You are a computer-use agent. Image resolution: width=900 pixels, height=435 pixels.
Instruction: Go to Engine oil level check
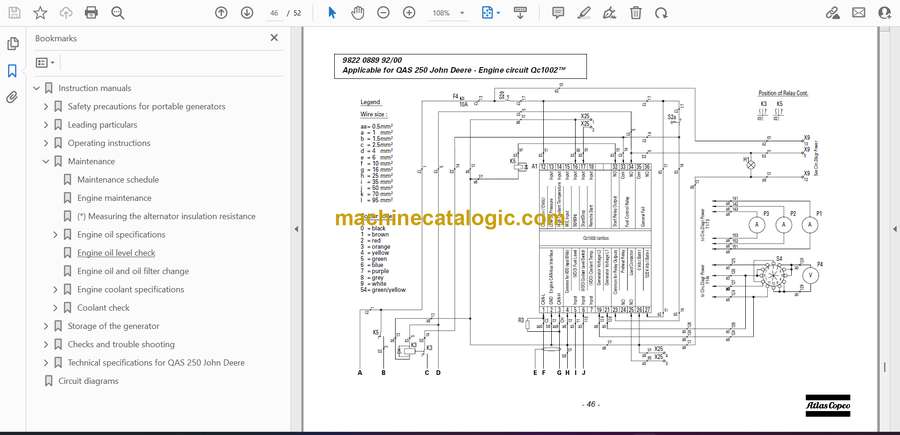pyautogui.click(x=116, y=253)
